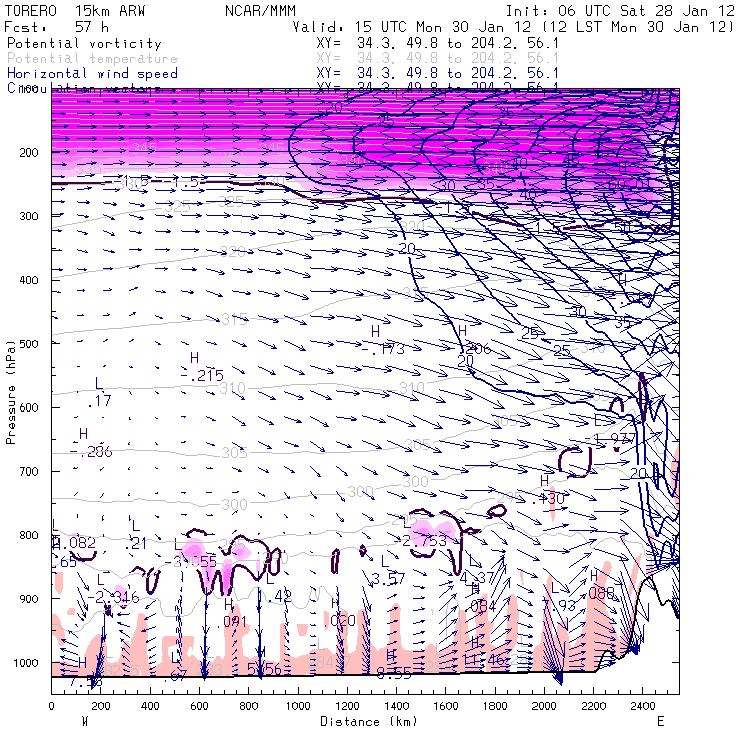
Task: Click the "Potential vorticity" legend label
Action: click(x=84, y=43)
